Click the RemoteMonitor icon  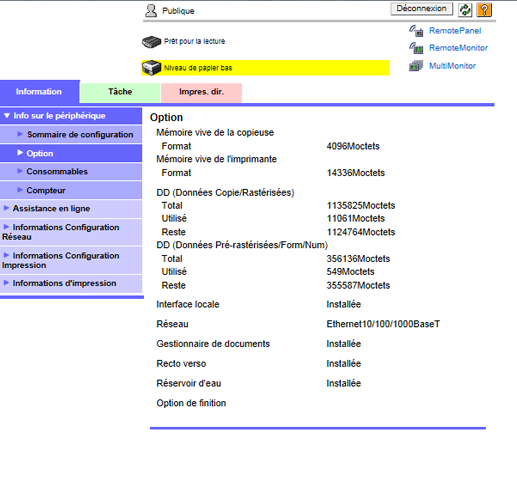click(416, 48)
